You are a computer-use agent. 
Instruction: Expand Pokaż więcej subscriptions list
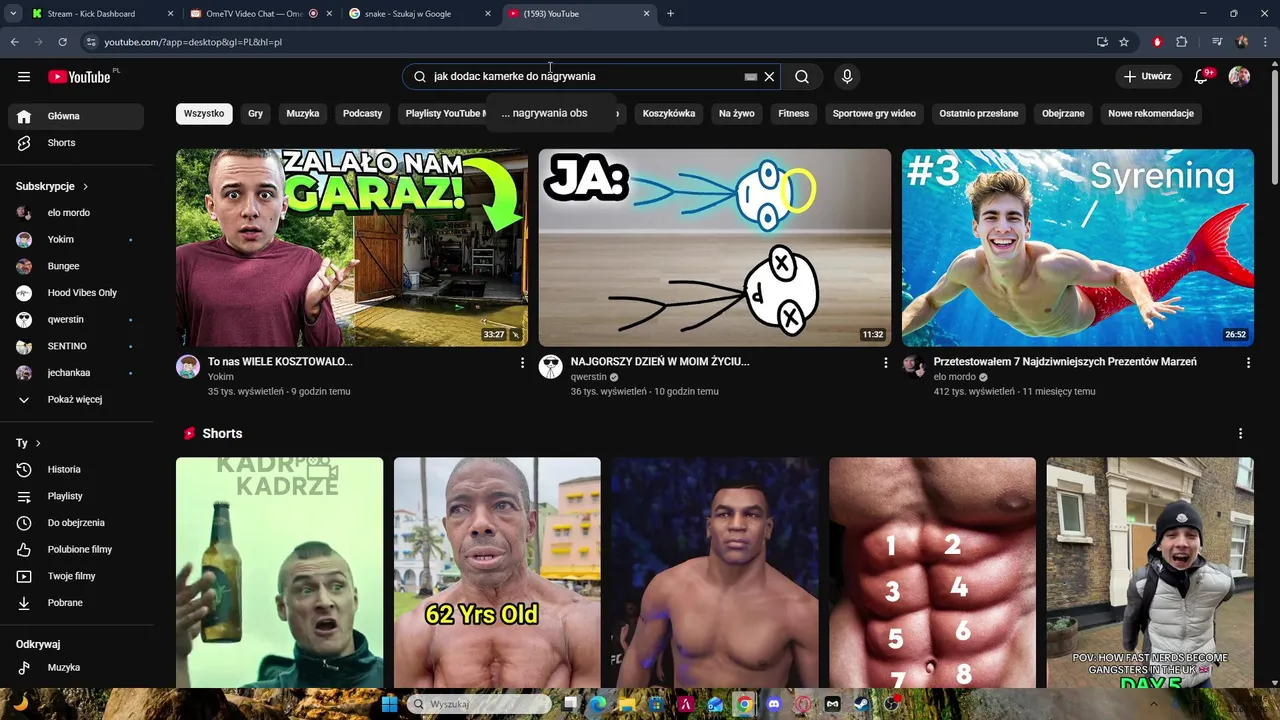coord(76,400)
